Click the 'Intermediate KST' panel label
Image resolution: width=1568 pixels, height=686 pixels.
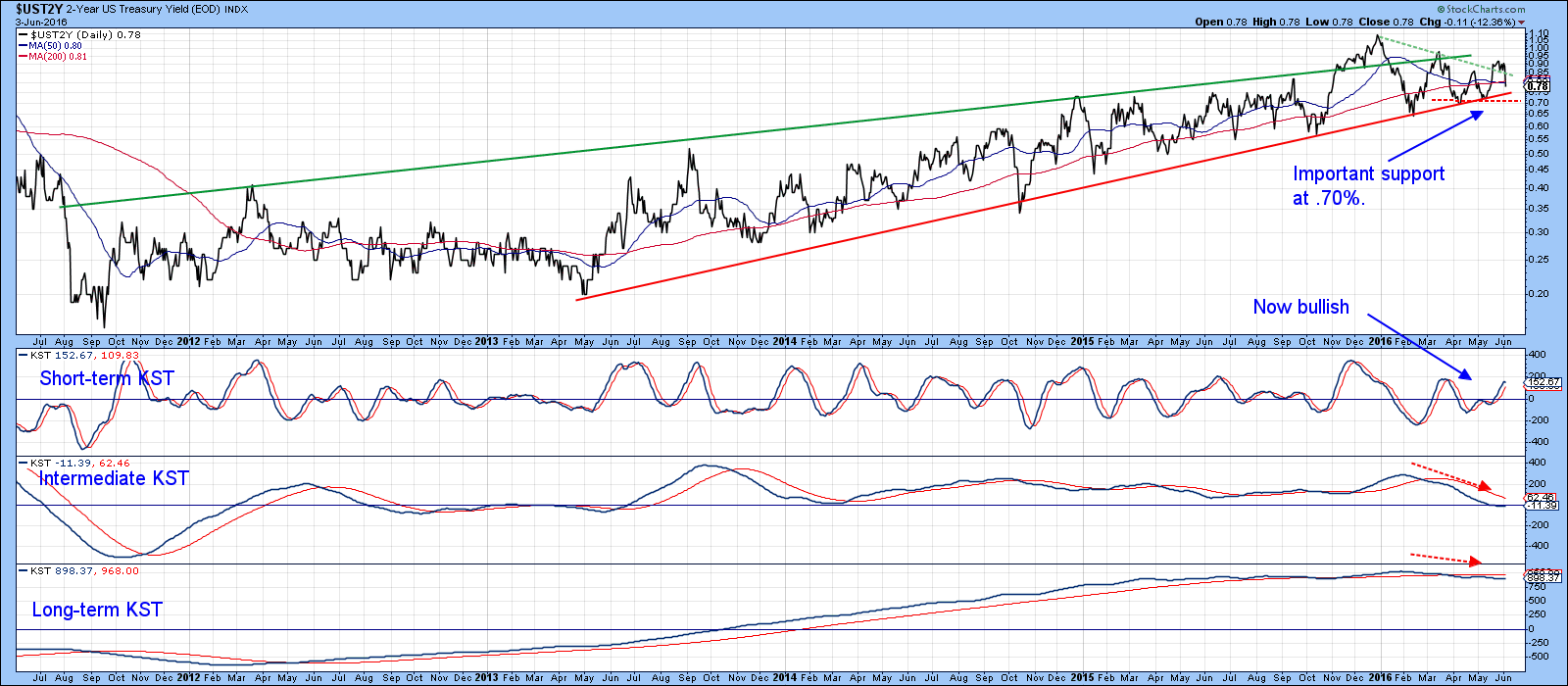pyautogui.click(x=114, y=478)
